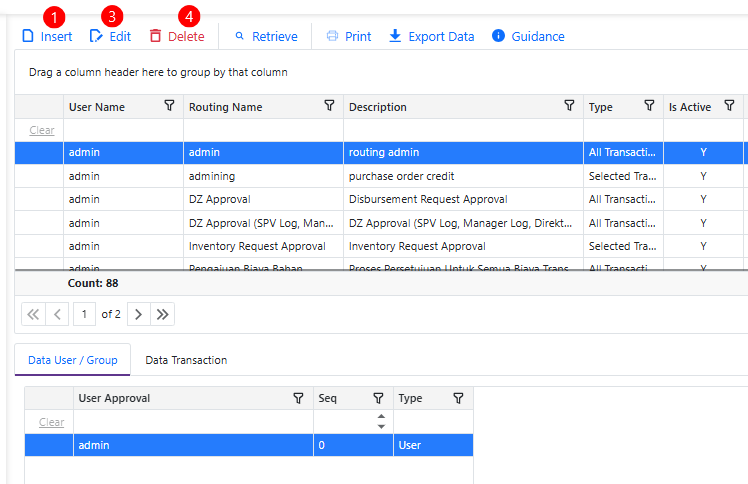Select the 'DZ Approval' routing name cell

click(263, 199)
